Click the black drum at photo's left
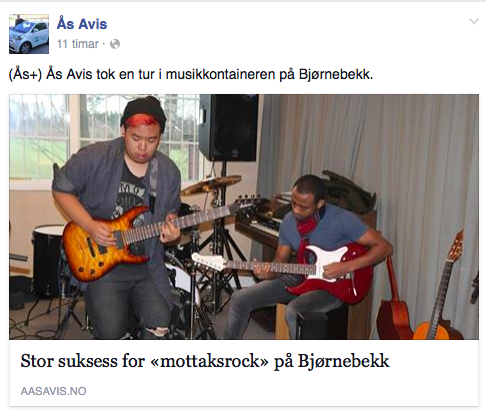The height and width of the screenshot is (412, 486). [48, 260]
